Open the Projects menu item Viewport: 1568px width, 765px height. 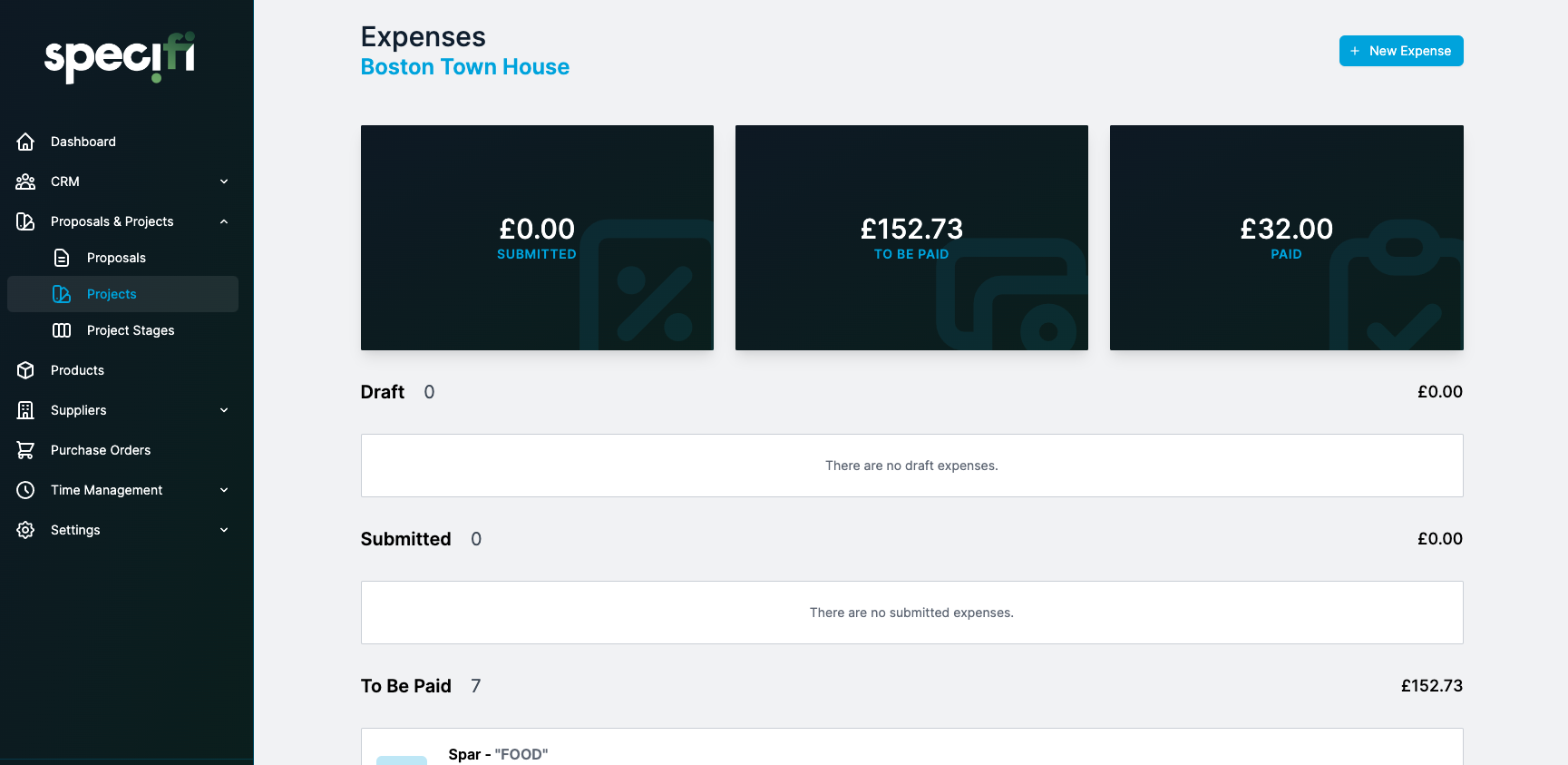pos(122,294)
